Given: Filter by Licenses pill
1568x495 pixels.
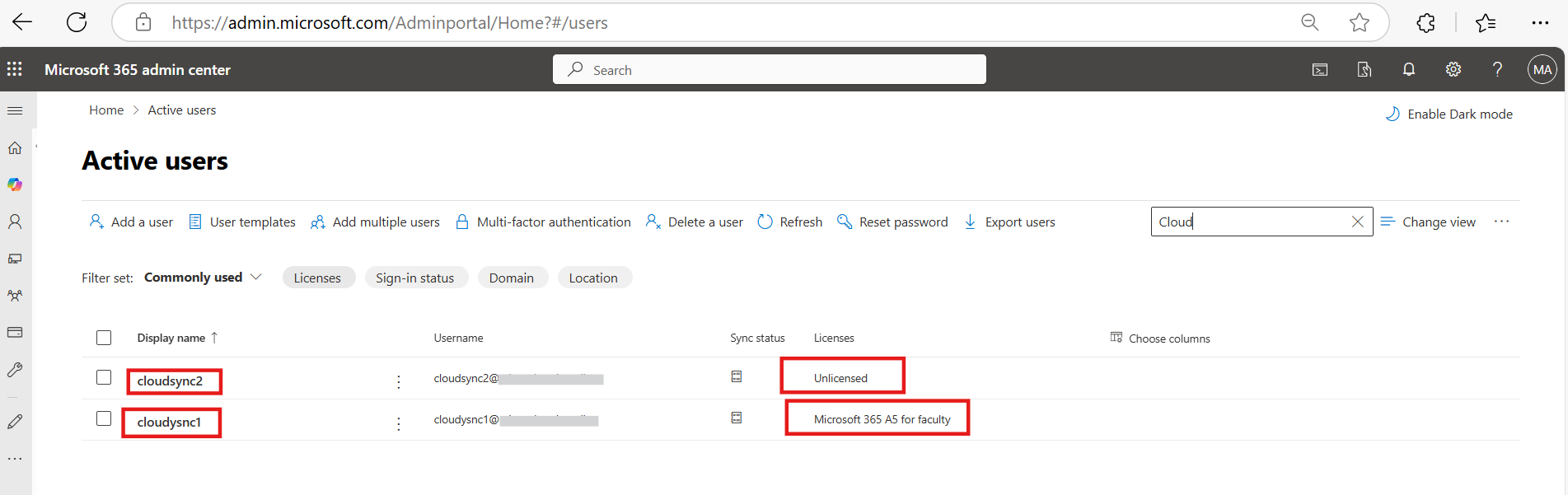Looking at the screenshot, I should click(318, 278).
